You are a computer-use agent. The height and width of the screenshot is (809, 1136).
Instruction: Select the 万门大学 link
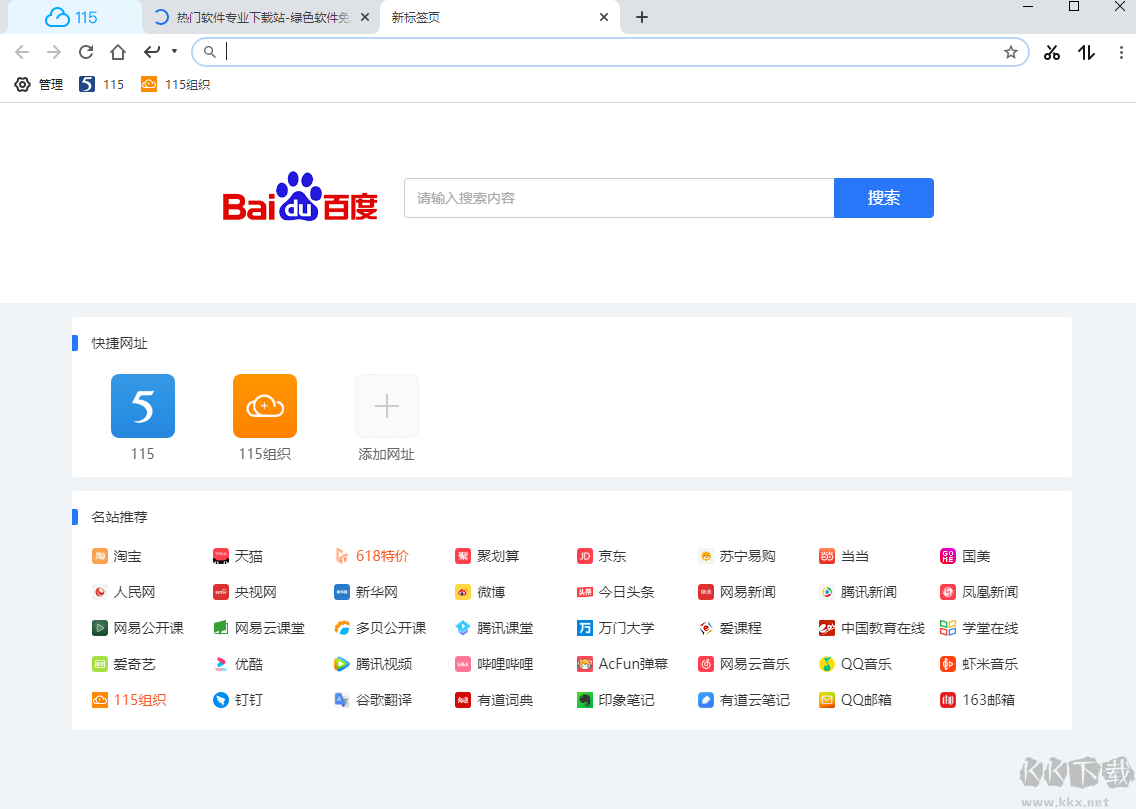[x=616, y=628]
